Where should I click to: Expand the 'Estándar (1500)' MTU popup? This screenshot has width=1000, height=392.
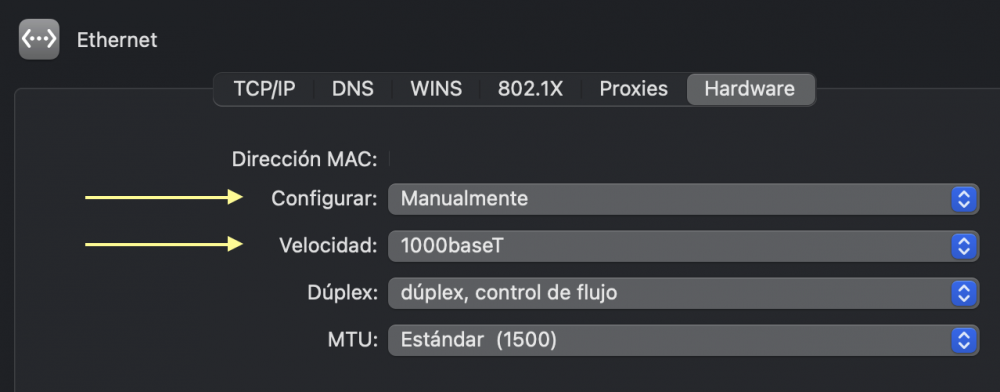click(683, 340)
